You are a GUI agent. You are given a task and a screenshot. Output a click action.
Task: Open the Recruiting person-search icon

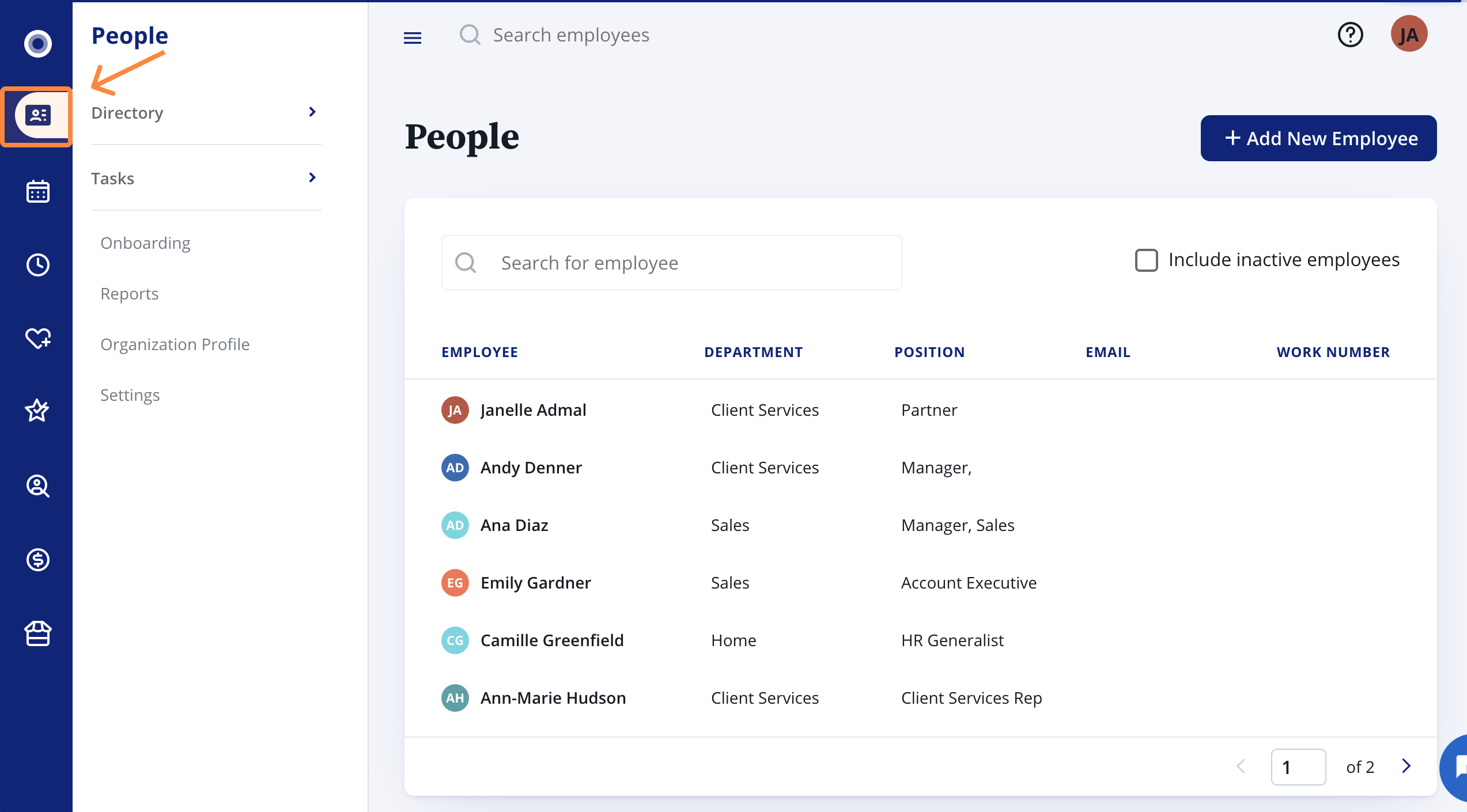coord(36,486)
